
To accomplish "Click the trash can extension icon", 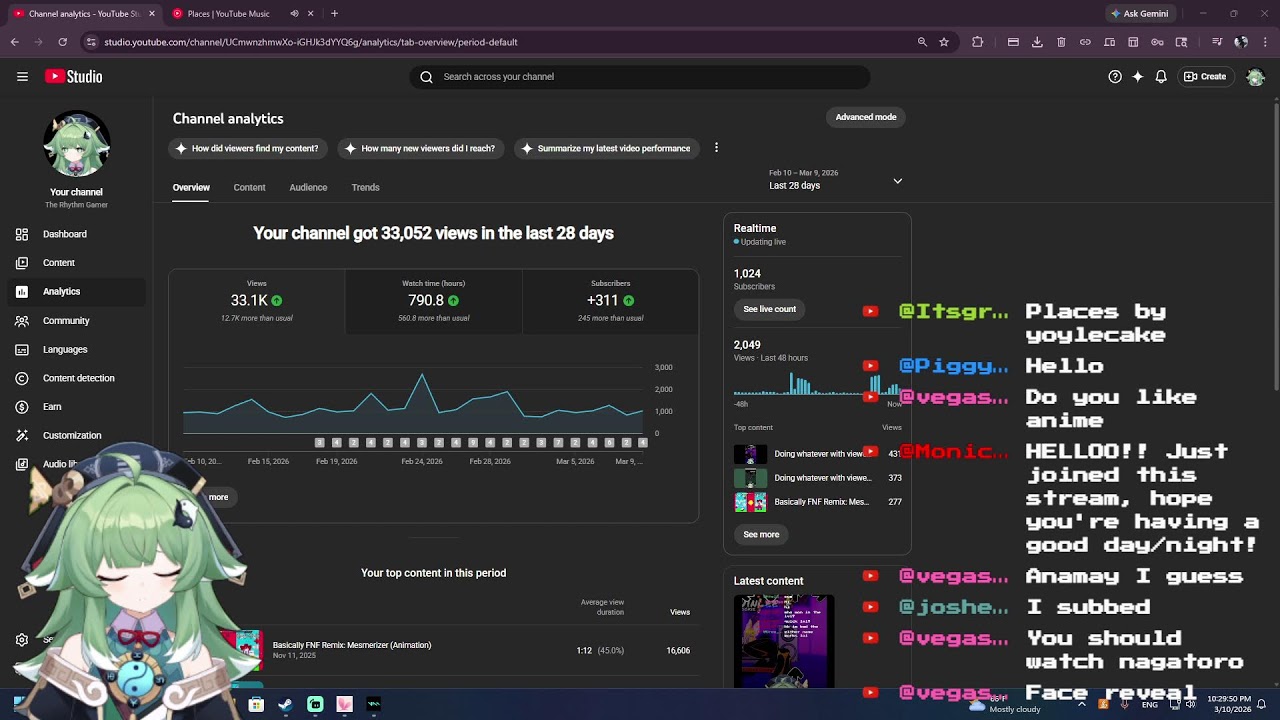I will click(x=1061, y=42).
